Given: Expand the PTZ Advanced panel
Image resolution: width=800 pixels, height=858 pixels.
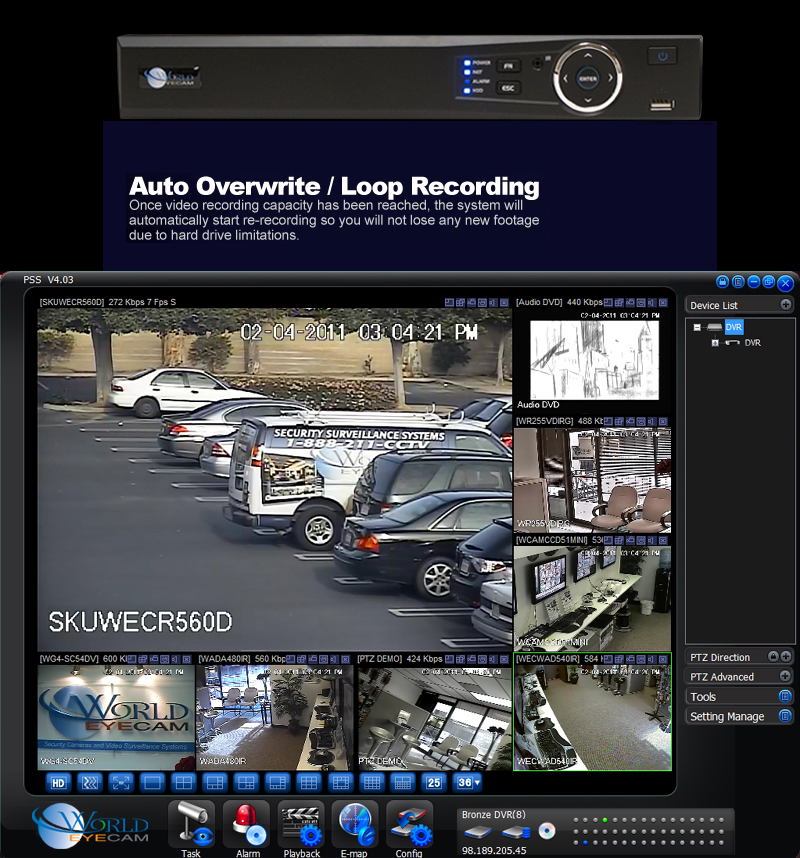Looking at the screenshot, I should pyautogui.click(x=785, y=676).
